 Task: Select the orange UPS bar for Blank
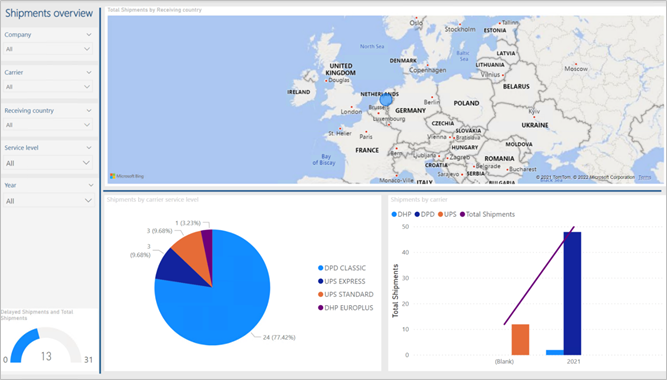point(520,340)
